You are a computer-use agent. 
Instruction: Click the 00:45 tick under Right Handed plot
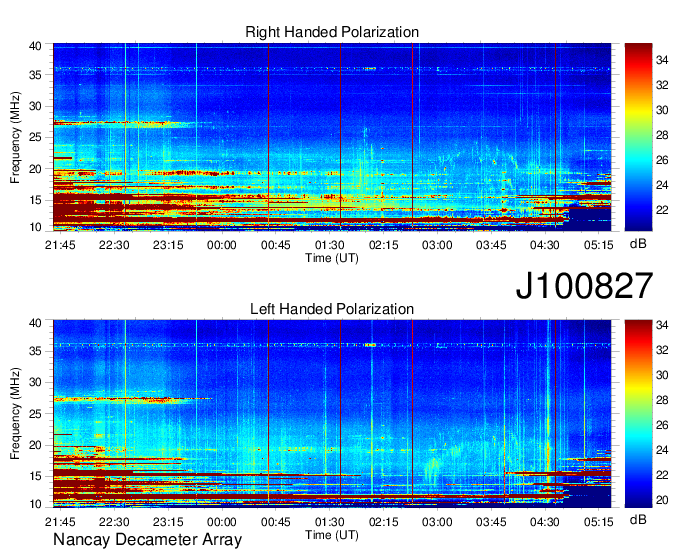click(275, 245)
